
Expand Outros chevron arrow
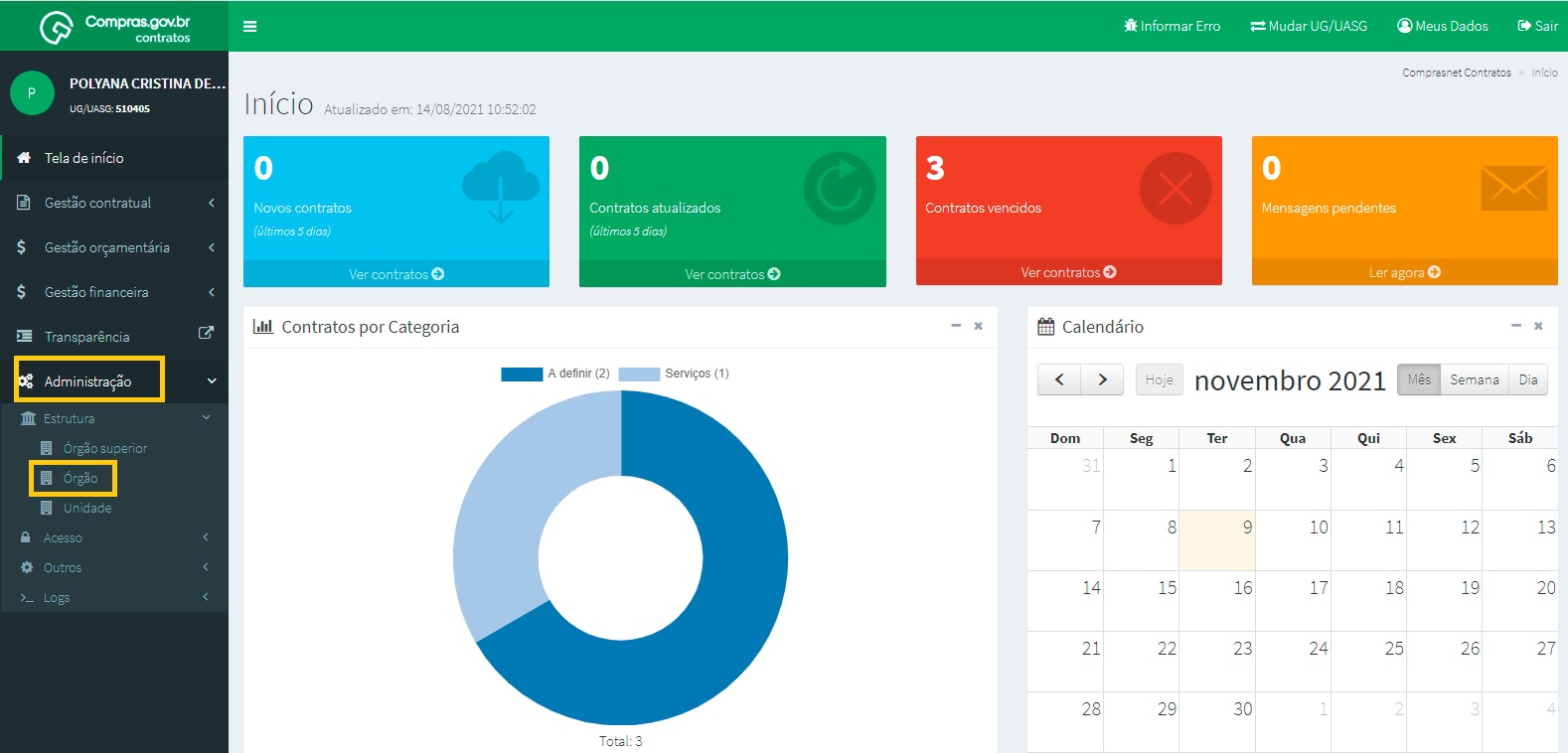(206, 567)
